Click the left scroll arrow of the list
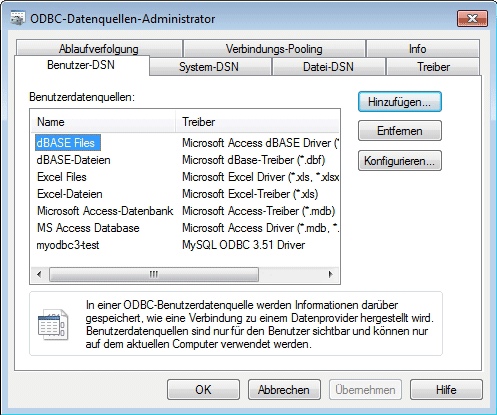This screenshot has width=497, height=415. click(39, 274)
